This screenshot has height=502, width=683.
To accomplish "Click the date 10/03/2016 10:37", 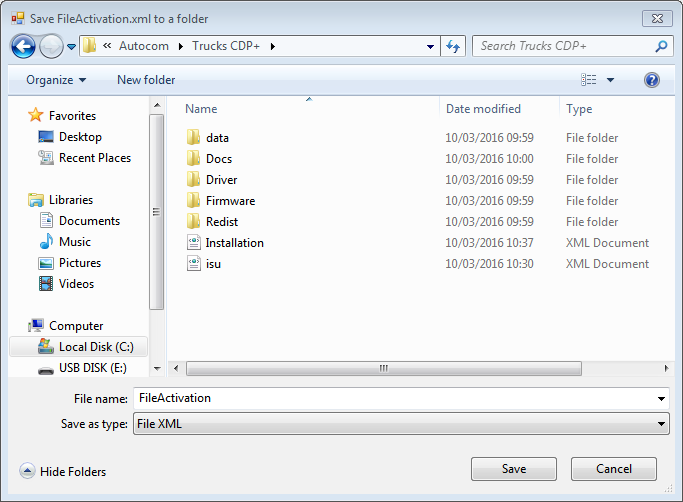I will click(489, 243).
